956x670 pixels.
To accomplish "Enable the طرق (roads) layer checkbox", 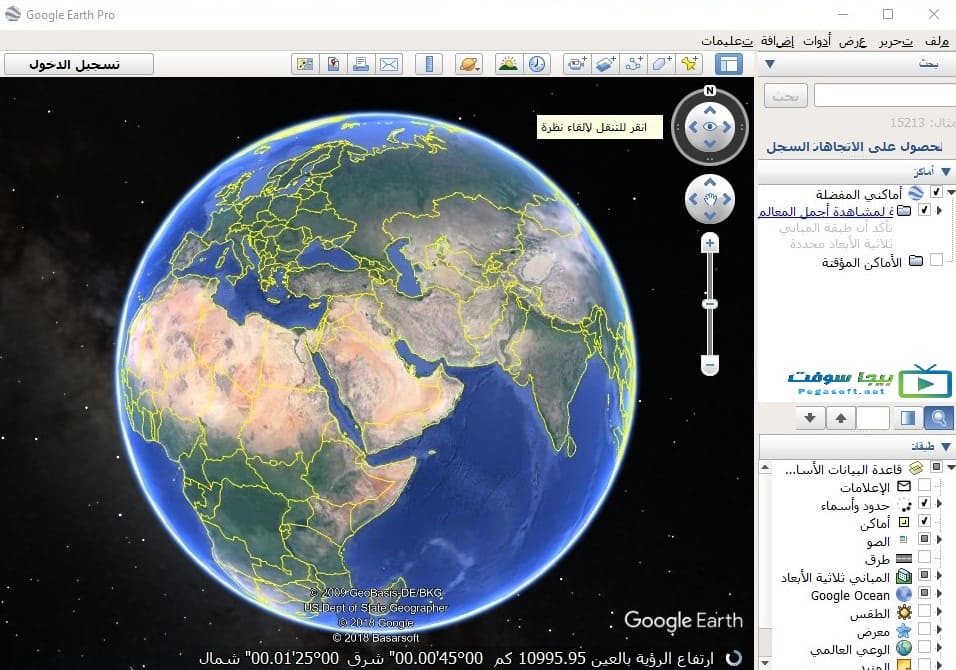I will [924, 558].
